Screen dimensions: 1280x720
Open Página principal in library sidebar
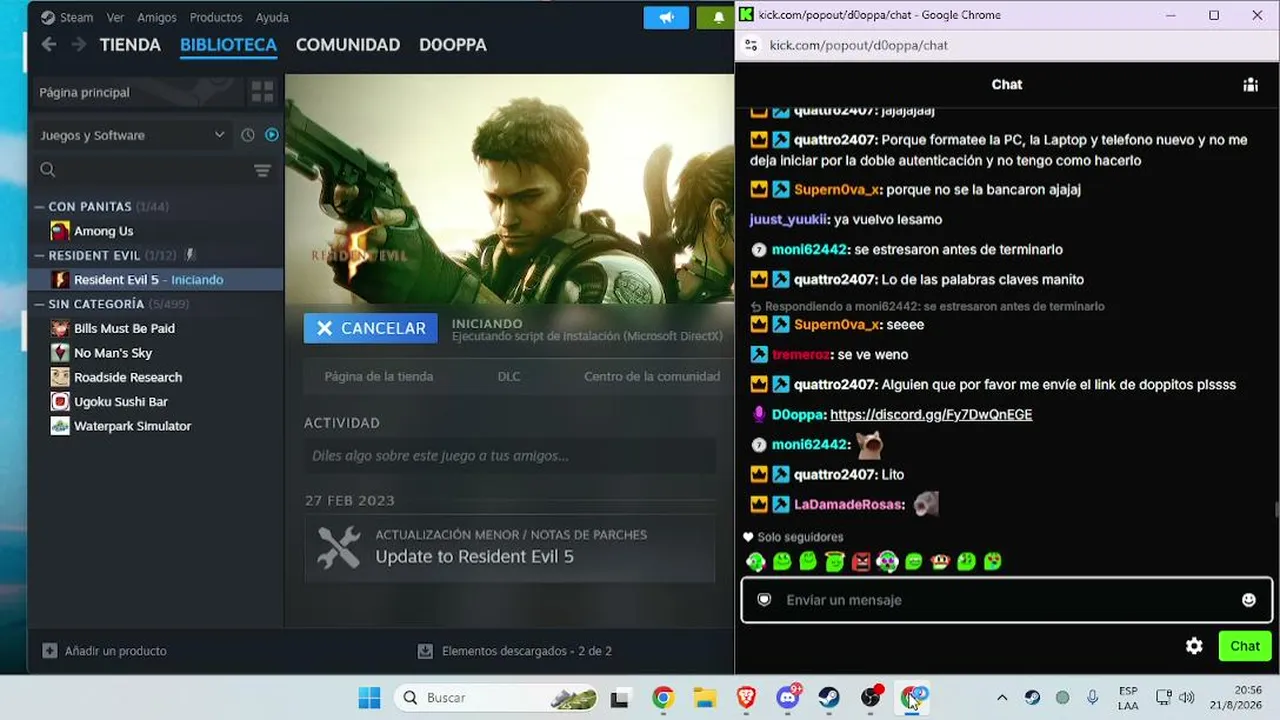point(138,92)
